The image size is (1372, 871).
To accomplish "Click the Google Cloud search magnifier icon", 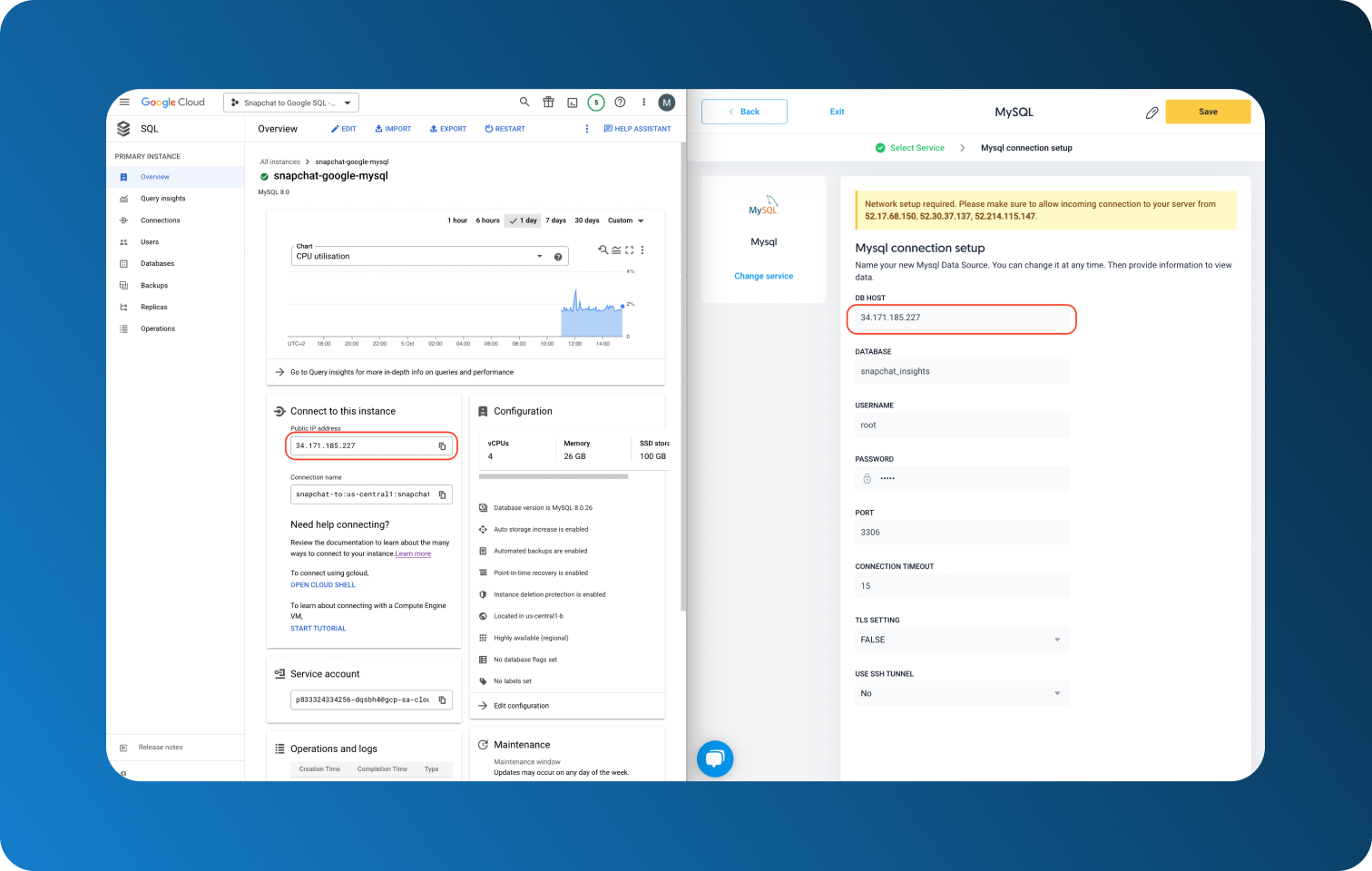I will click(x=524, y=102).
